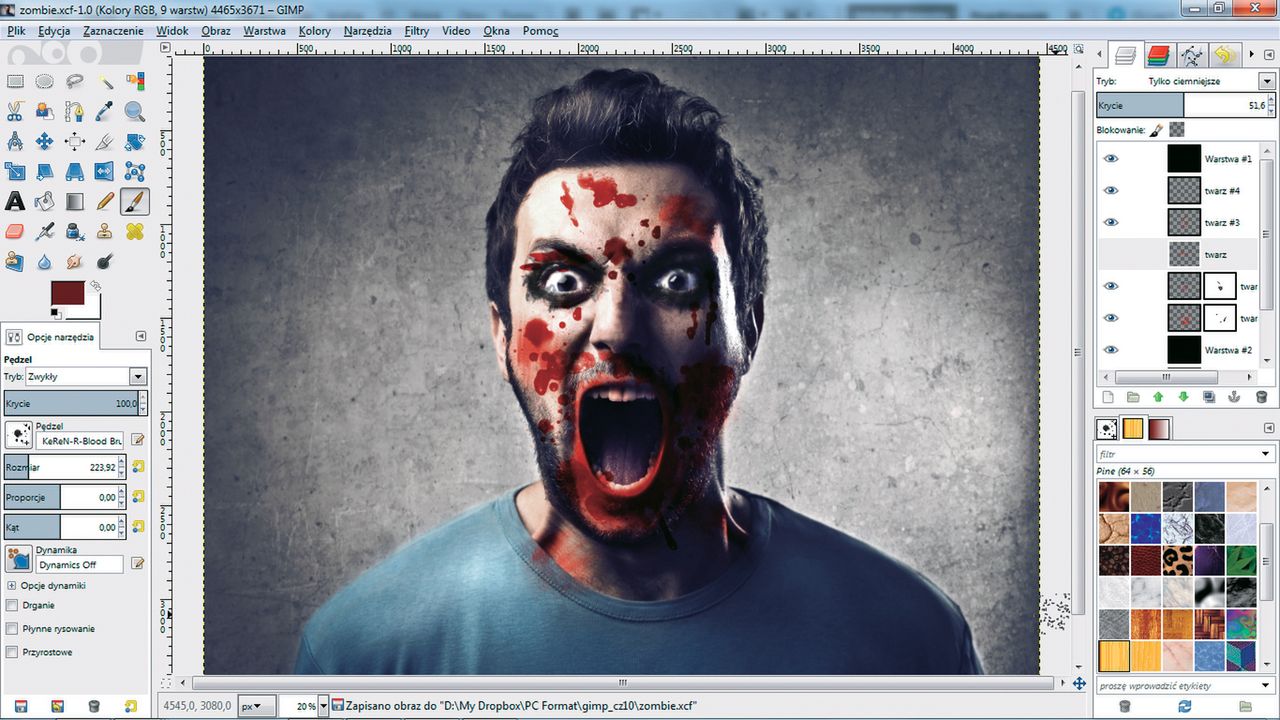Select the Eraser tool
The image size is (1280, 720).
click(15, 232)
